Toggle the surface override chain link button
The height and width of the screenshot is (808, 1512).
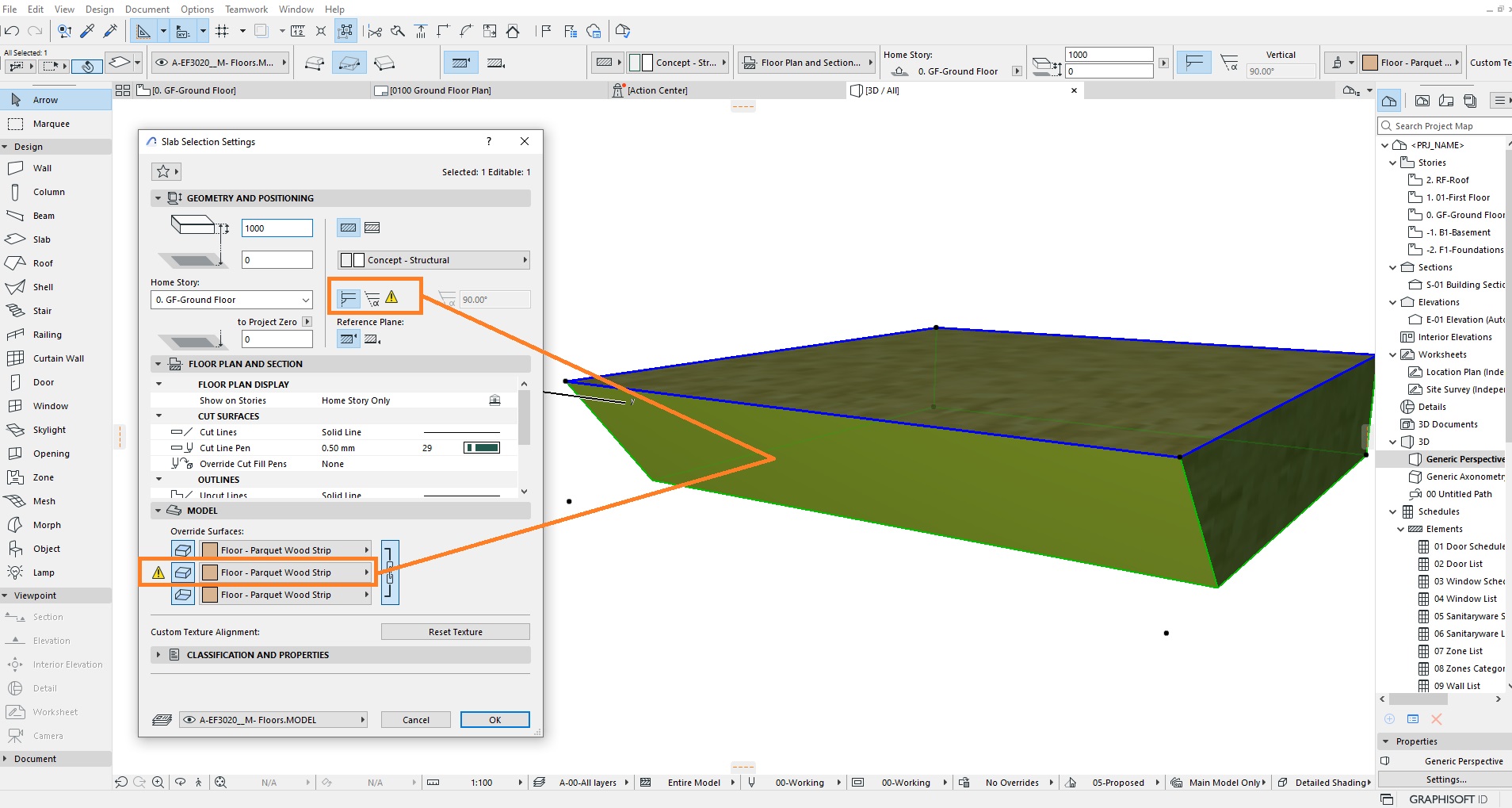tap(390, 572)
